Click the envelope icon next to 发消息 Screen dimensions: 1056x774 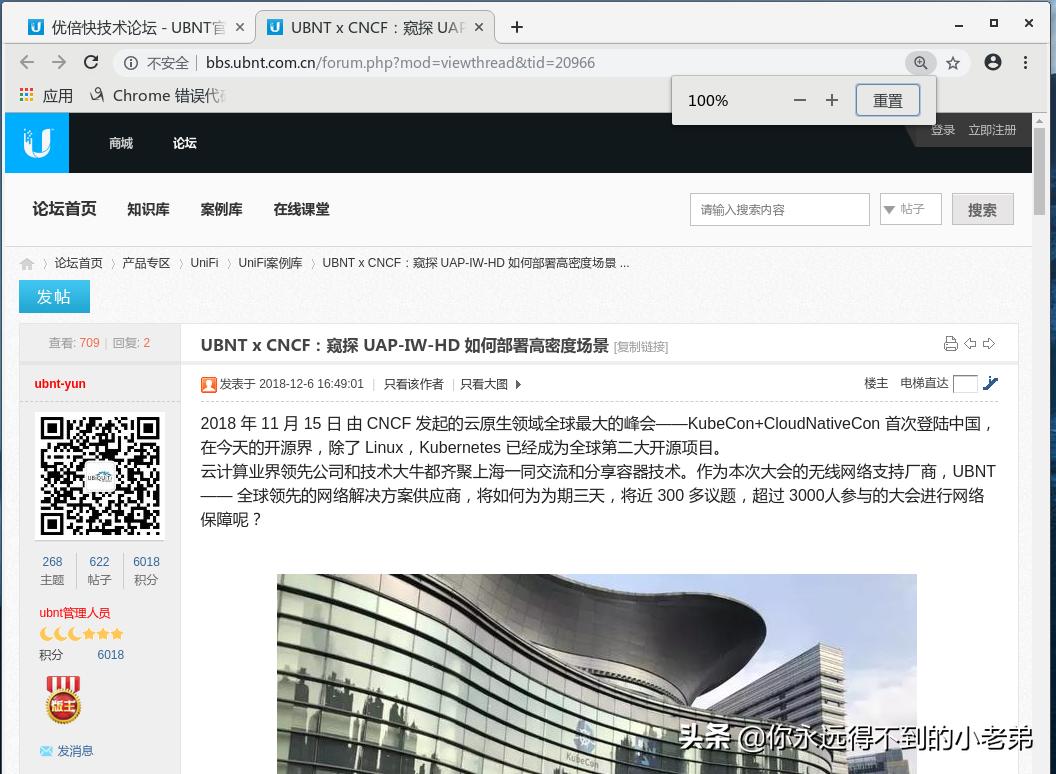pyautogui.click(x=45, y=750)
